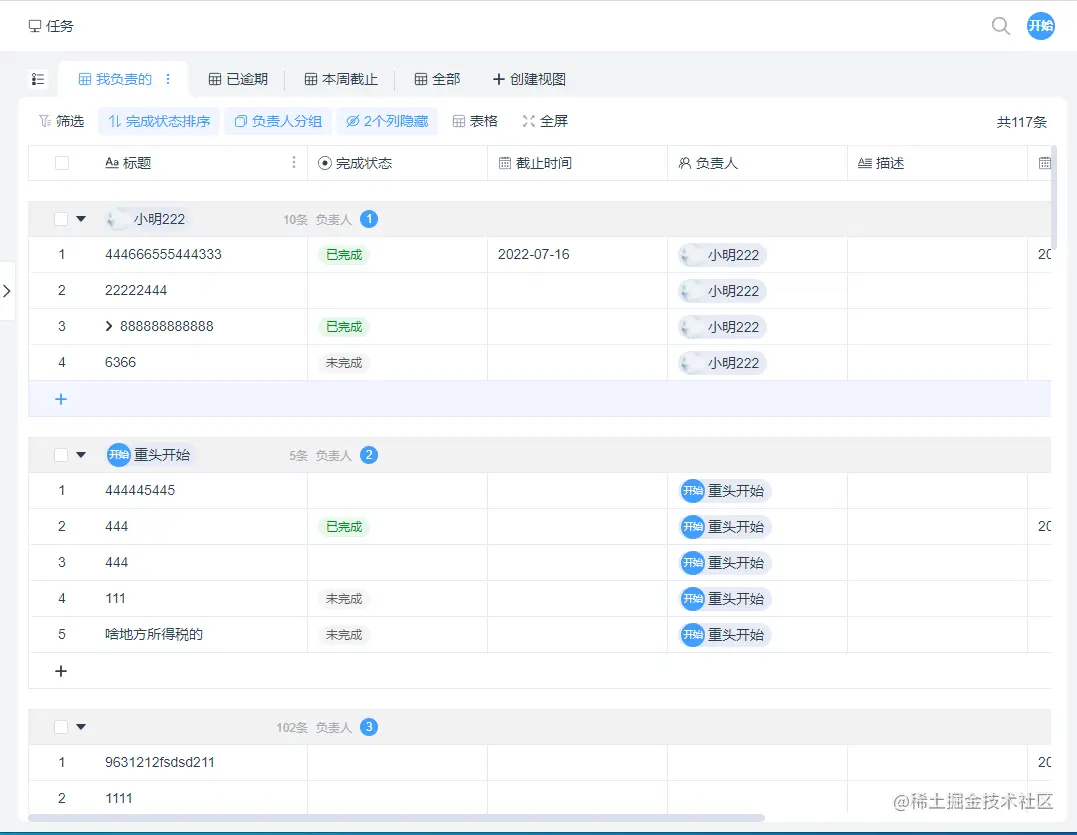Viewport: 1077px width, 835px height.
Task: Create a new view with 创建视图
Action: tap(528, 78)
